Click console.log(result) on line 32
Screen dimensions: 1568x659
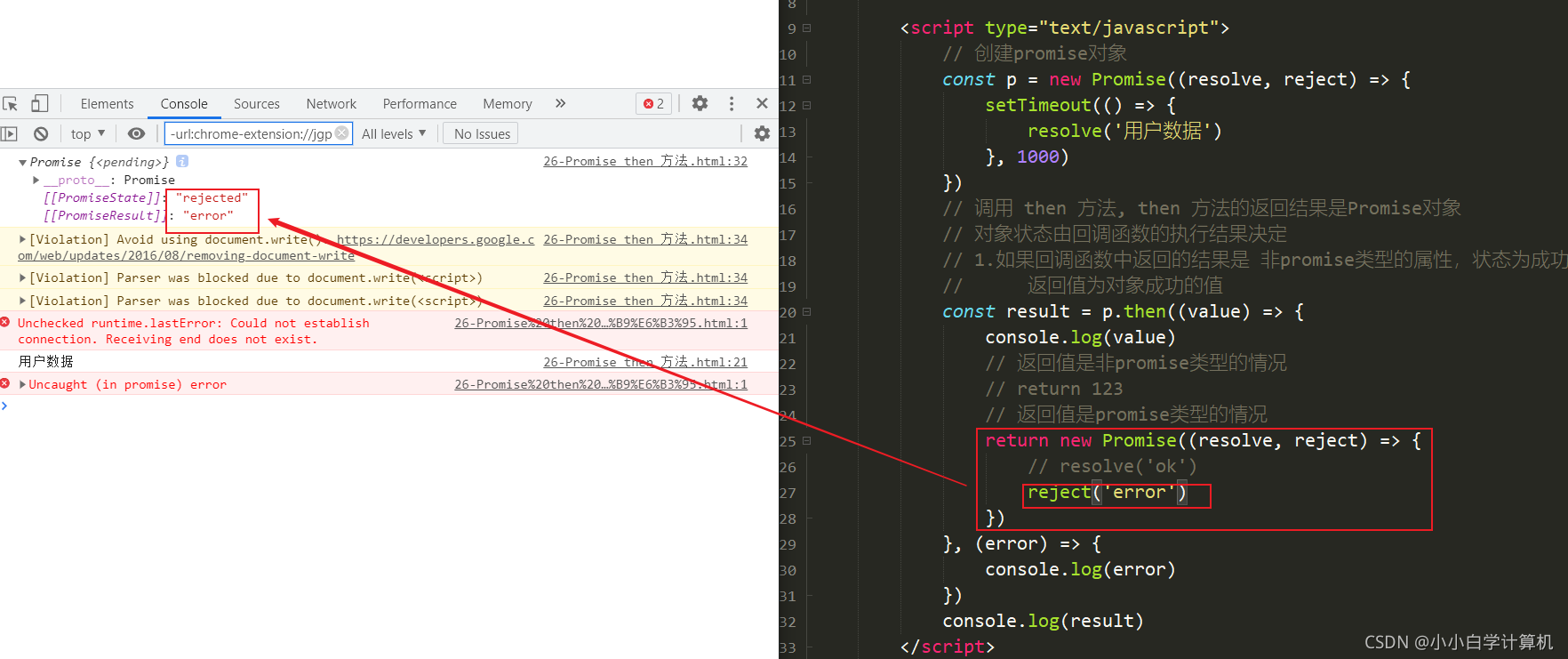1043,621
